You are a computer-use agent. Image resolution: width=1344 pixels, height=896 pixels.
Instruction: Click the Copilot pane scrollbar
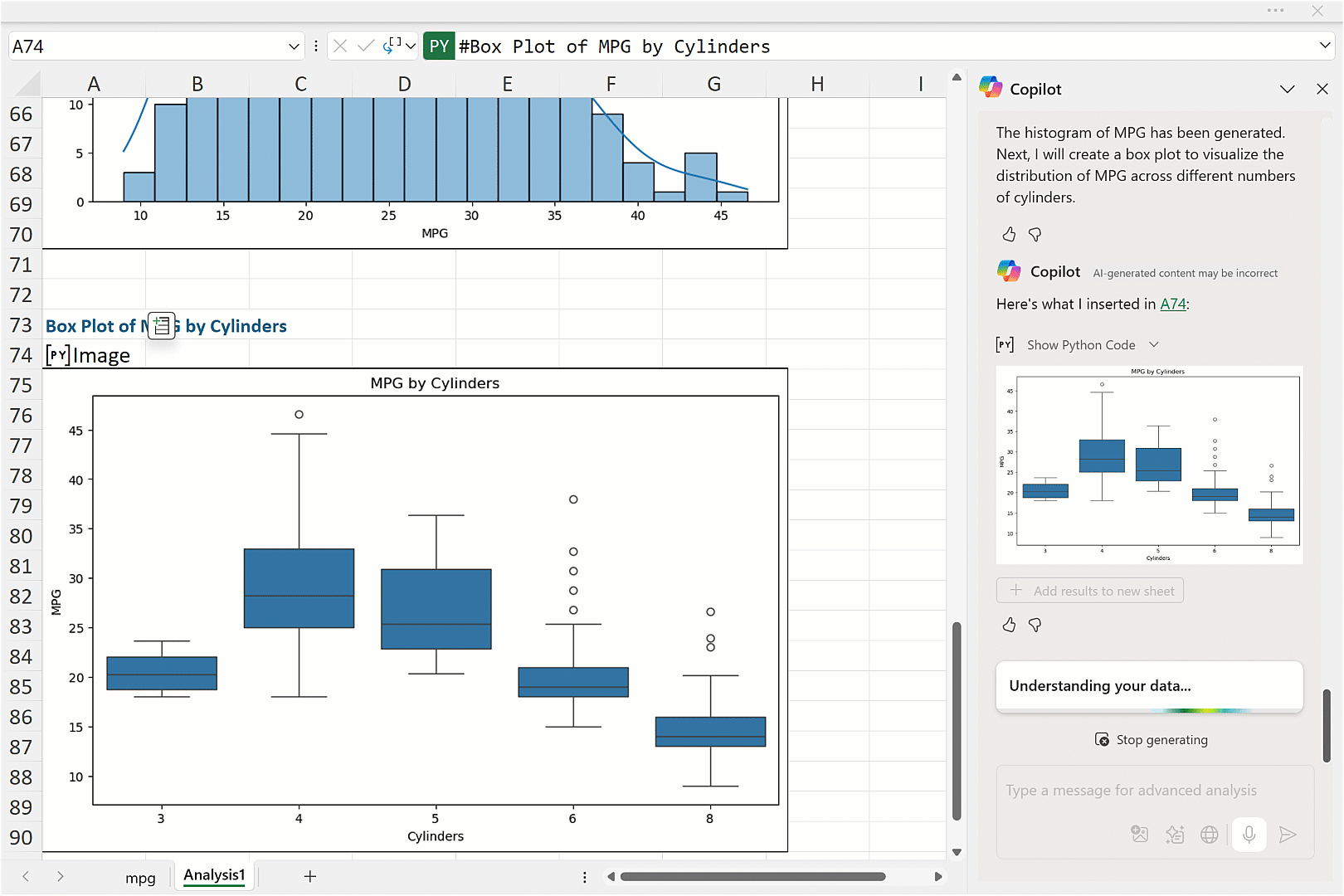click(x=1327, y=725)
